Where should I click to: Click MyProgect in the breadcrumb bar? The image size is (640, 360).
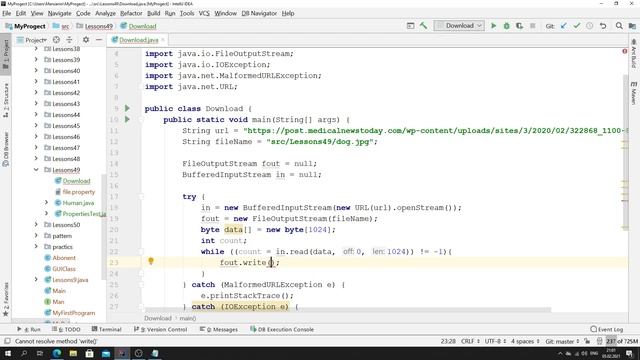[x=26, y=26]
